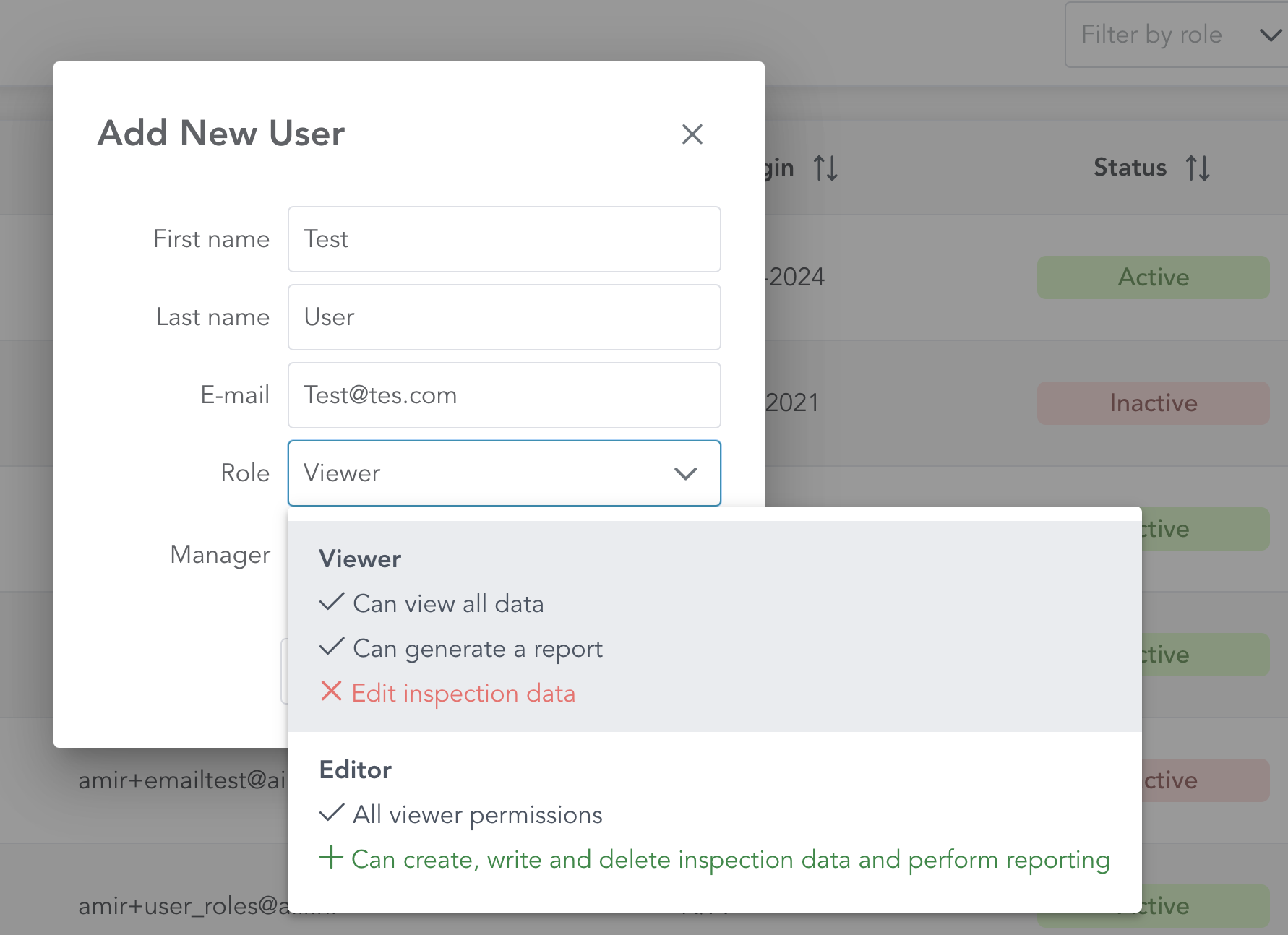Click the checkmark beside Can view all data
Image resolution: width=1288 pixels, height=935 pixels.
click(x=331, y=602)
